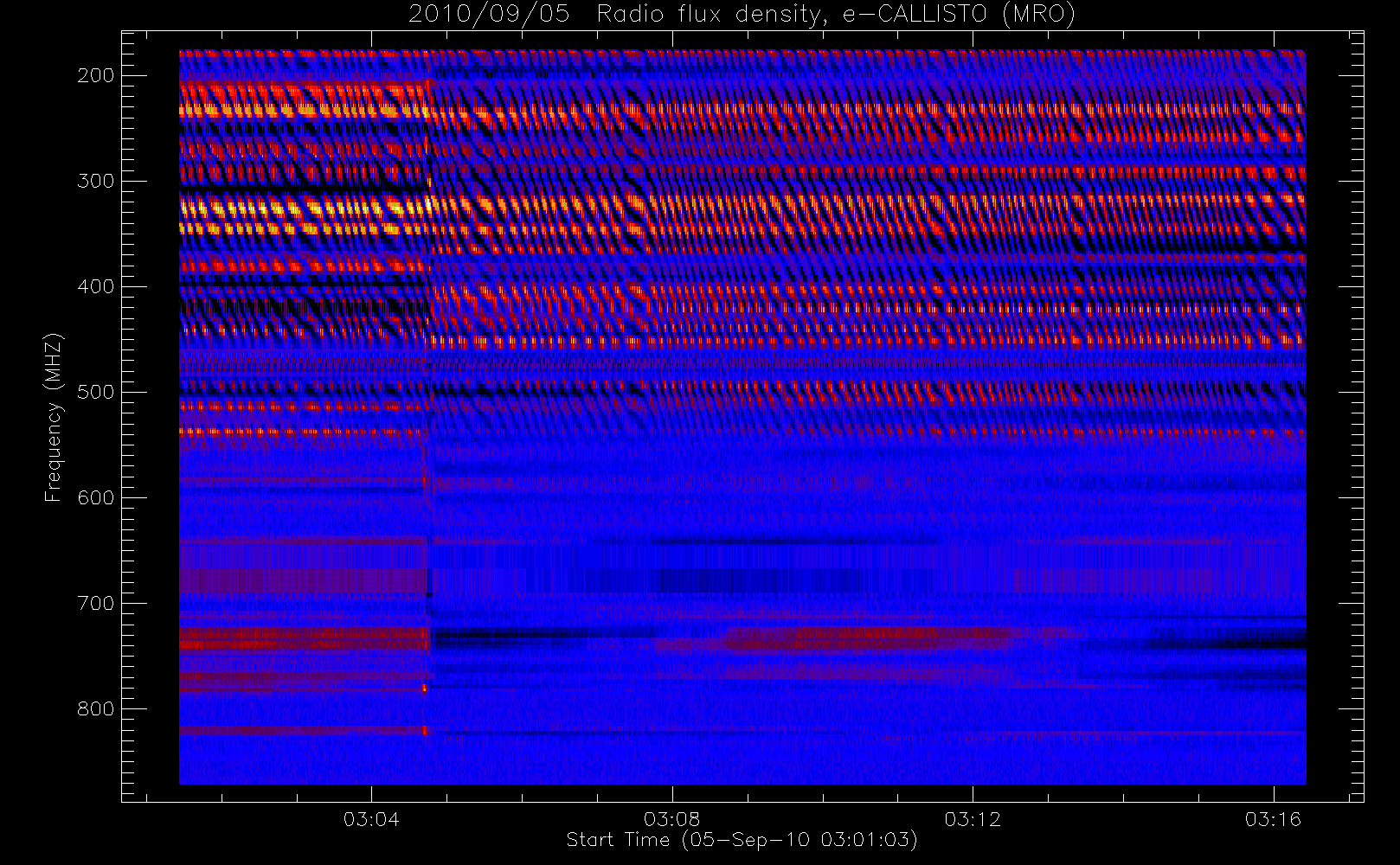Click the 'Frequency (MHz)' y-axis label

coord(54,417)
